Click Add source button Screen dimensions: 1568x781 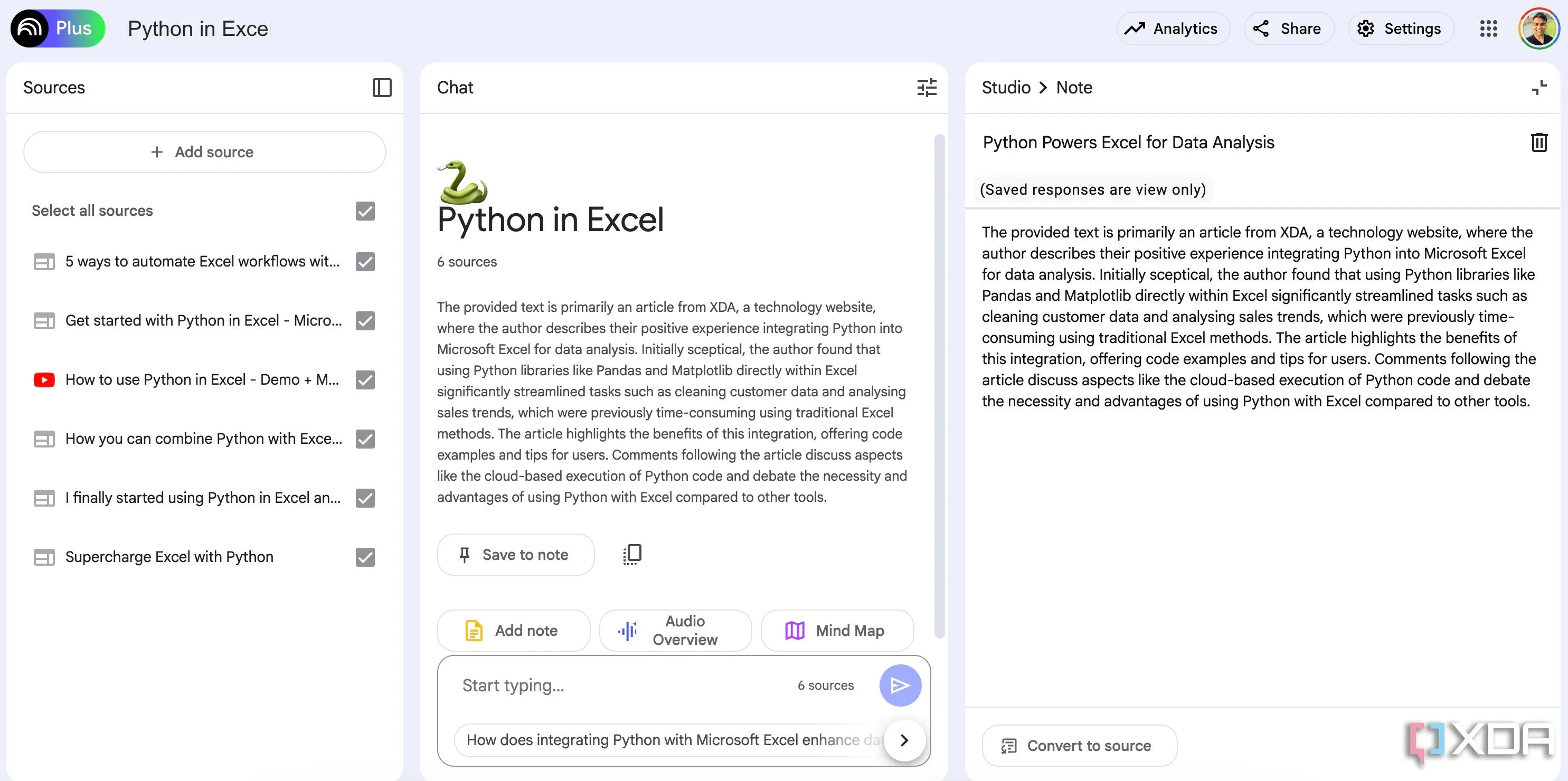tap(204, 151)
